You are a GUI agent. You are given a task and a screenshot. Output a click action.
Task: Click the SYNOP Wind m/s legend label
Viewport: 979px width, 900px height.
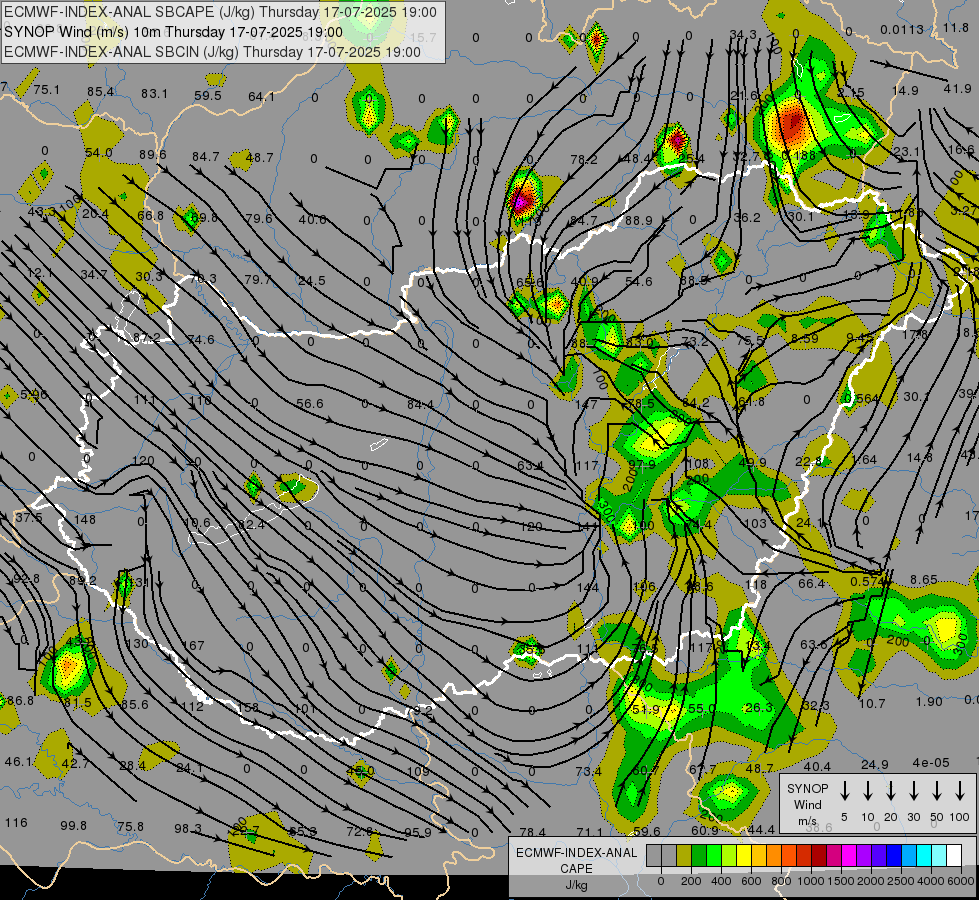click(x=807, y=804)
